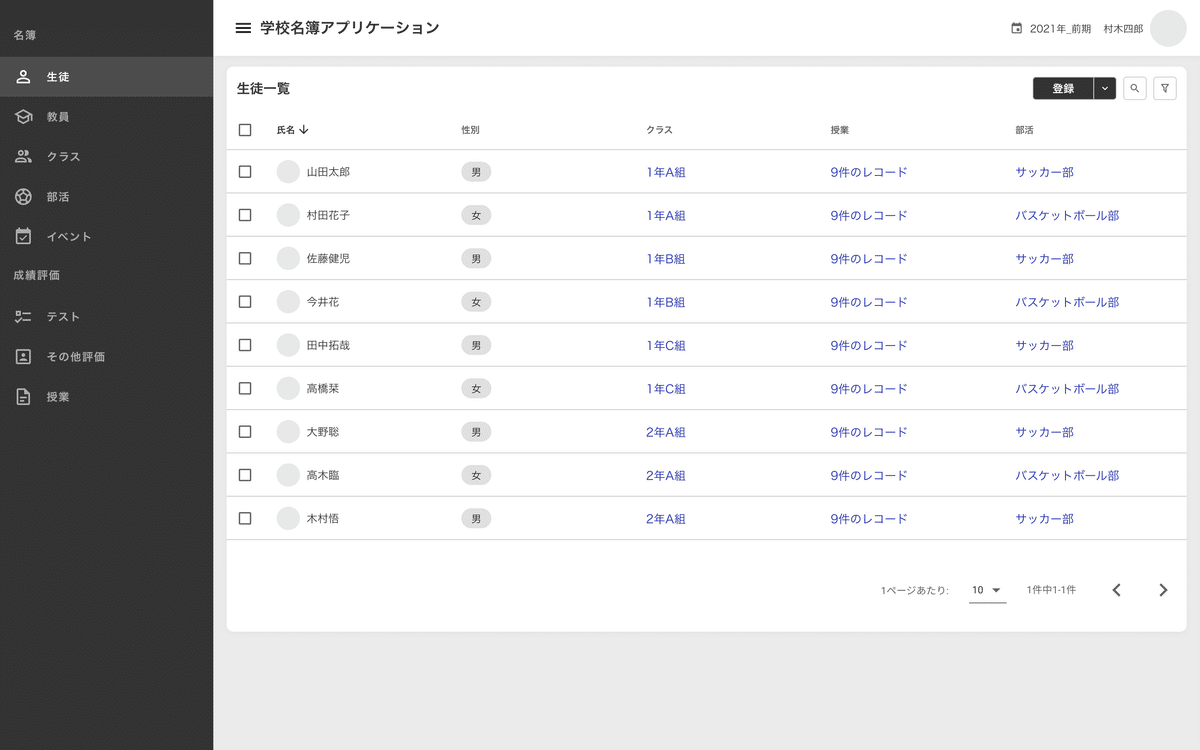Check the box for 村田花子
Screen dimensions: 1200x750
point(245,215)
